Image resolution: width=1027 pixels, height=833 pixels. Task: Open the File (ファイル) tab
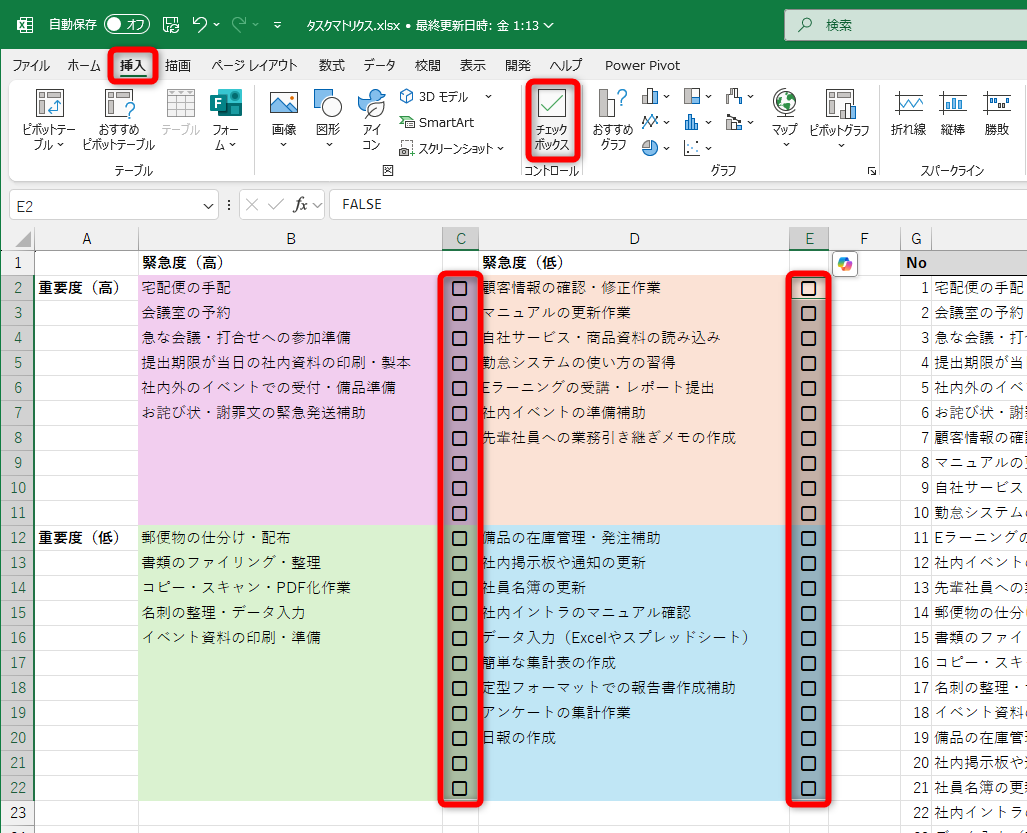(31, 65)
